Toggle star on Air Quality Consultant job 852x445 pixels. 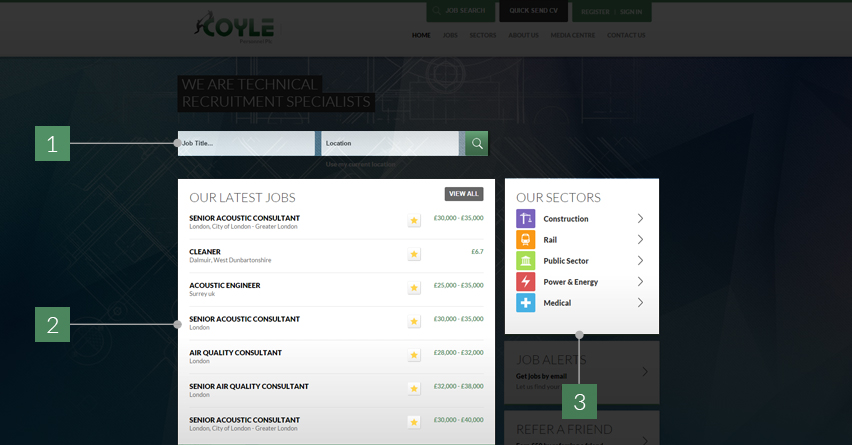click(414, 355)
